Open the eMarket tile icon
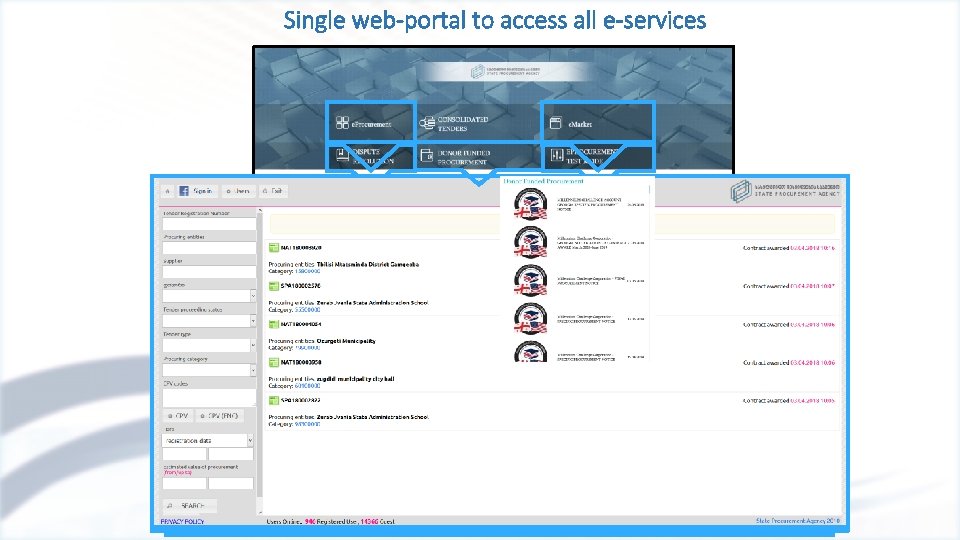This screenshot has height=540, width=960. [x=555, y=123]
